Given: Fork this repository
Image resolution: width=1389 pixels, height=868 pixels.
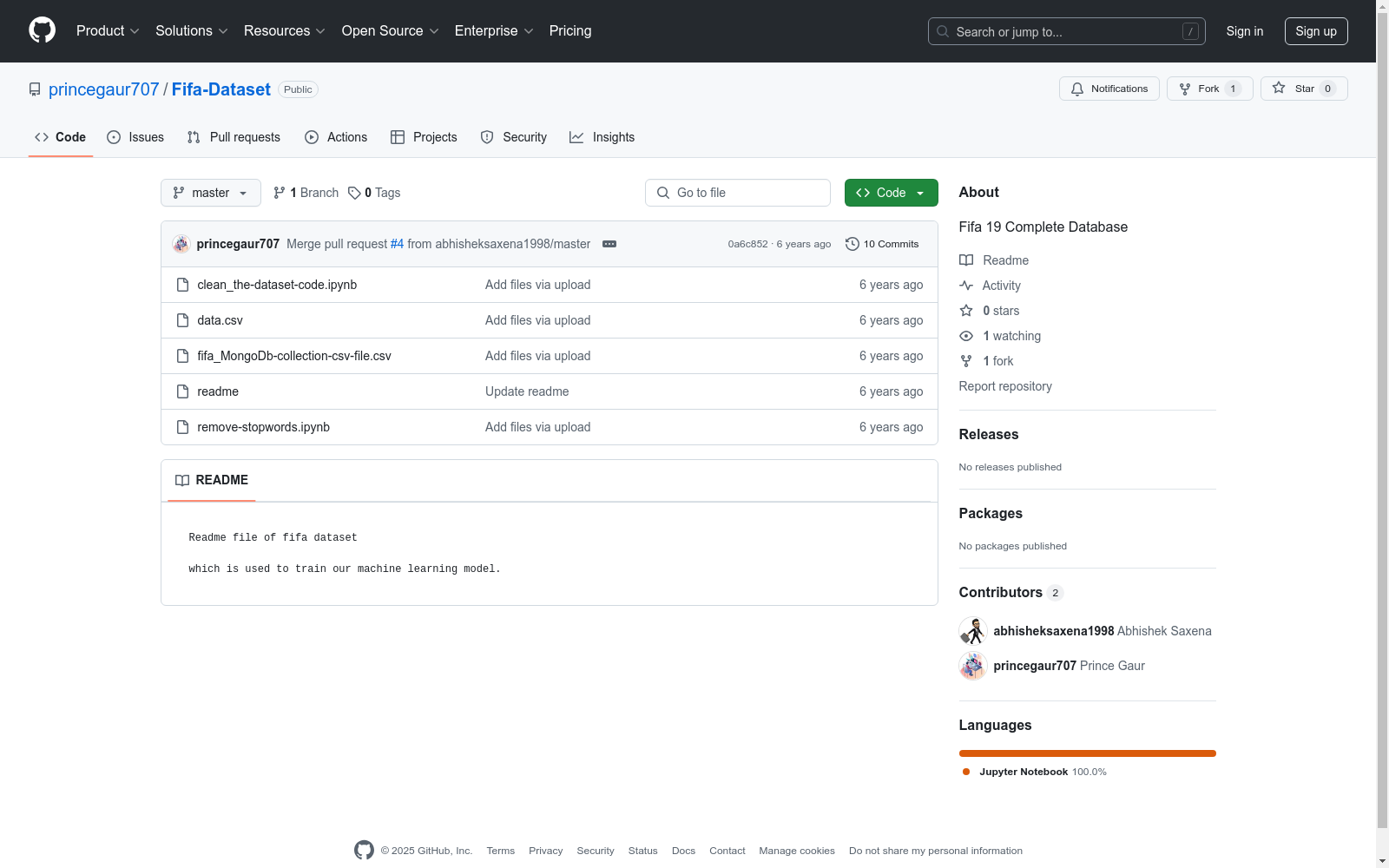Looking at the screenshot, I should (1210, 89).
